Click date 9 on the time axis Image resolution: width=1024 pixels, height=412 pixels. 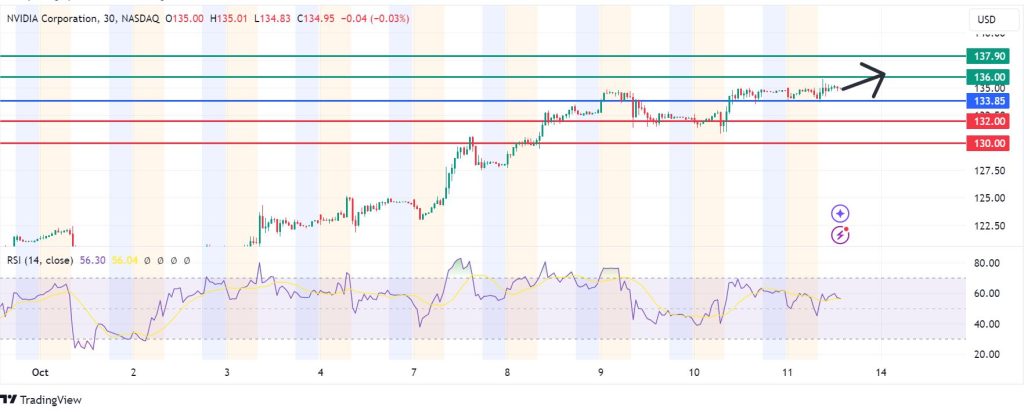601,373
